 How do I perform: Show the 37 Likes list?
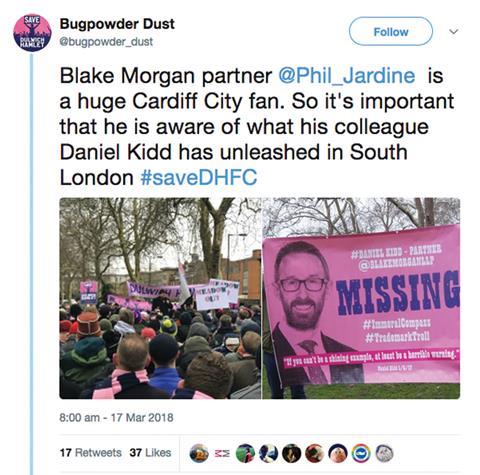coord(150,453)
